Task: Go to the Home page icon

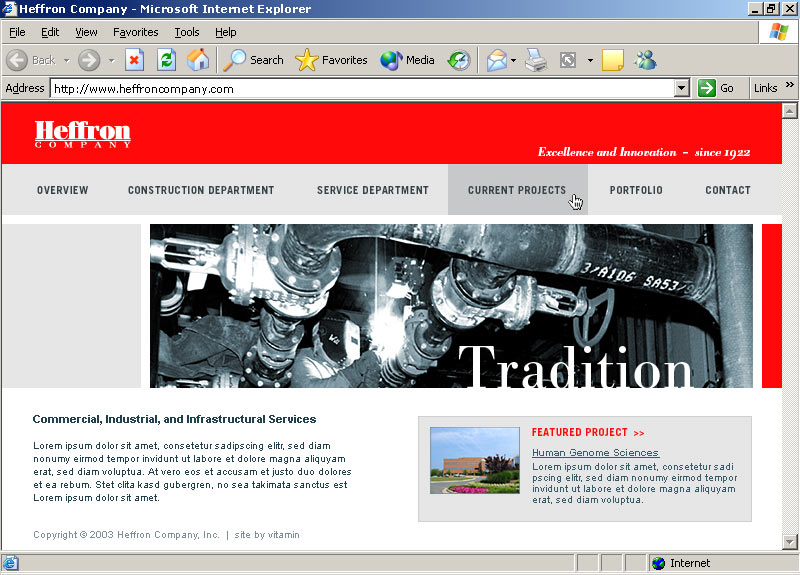Action: [198, 60]
